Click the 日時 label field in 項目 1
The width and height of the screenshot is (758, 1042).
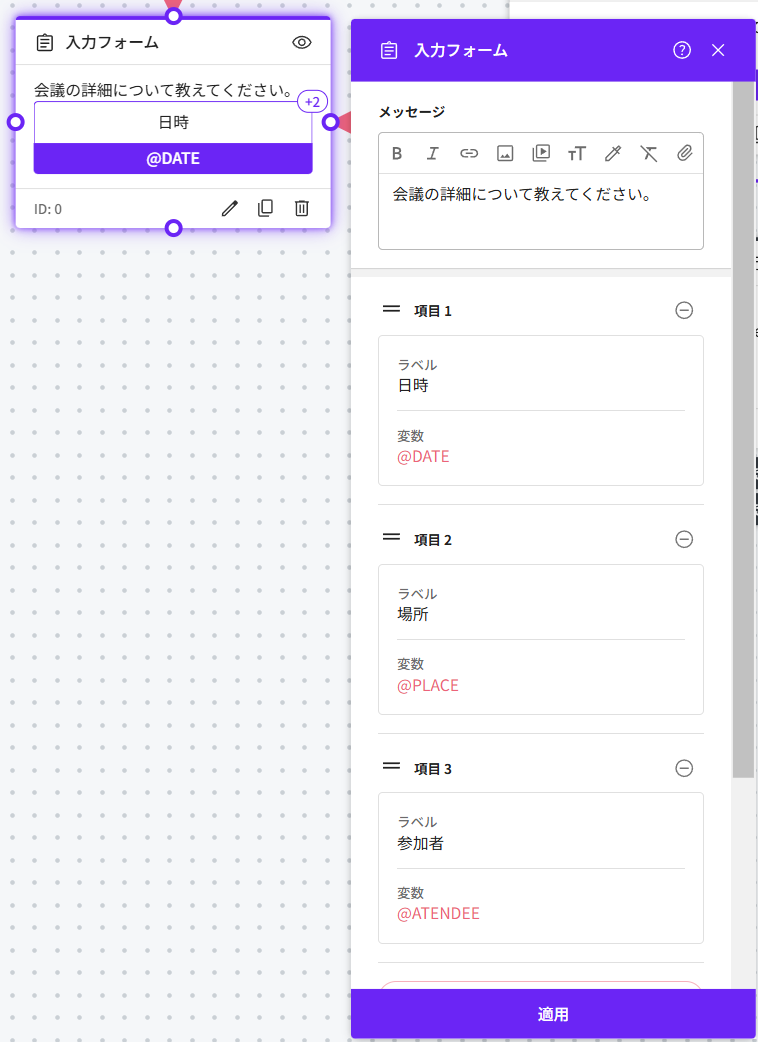tap(540, 385)
